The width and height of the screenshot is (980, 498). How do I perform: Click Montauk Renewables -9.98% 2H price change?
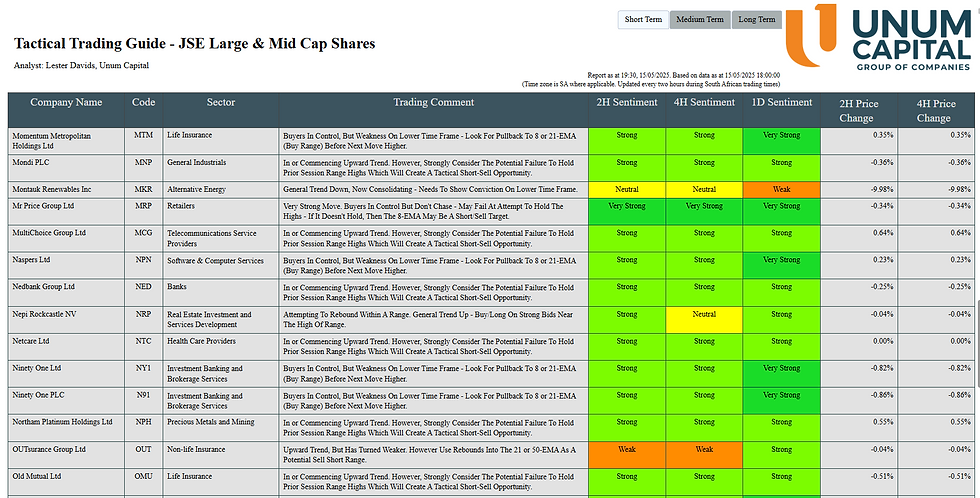tap(880, 189)
